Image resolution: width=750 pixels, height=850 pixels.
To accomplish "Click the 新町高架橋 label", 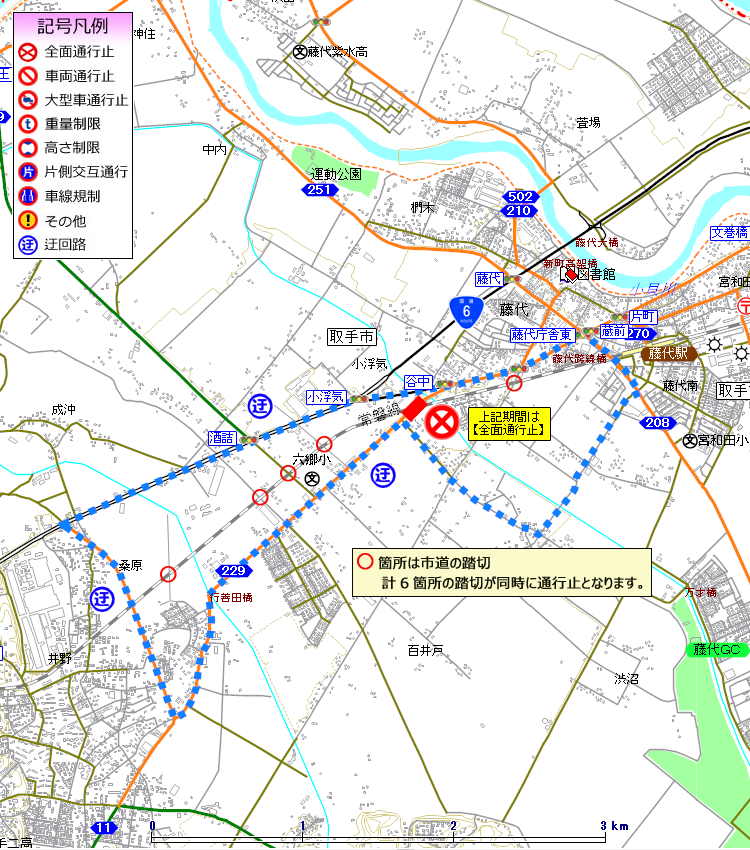I will point(570,263).
